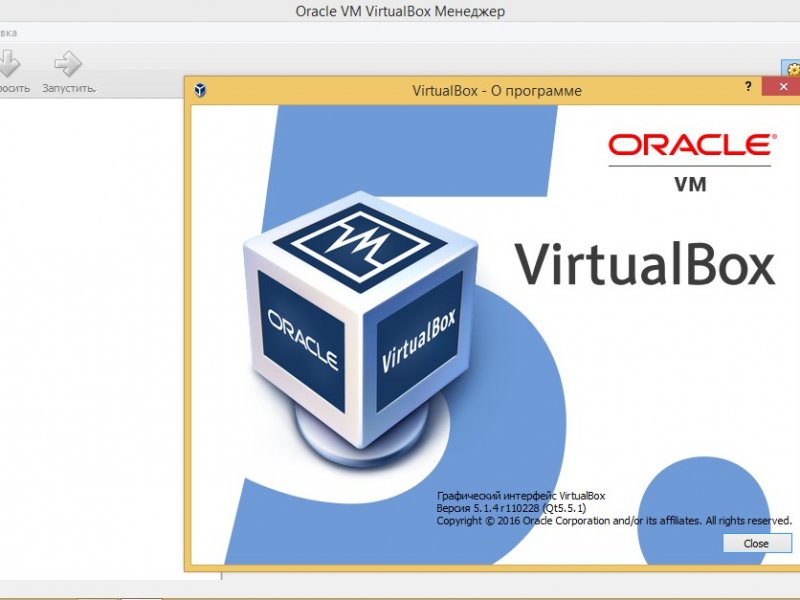The height and width of the screenshot is (600, 800).
Task: Click the 'VirtualBox - О программе' title bar
Action: click(x=496, y=90)
